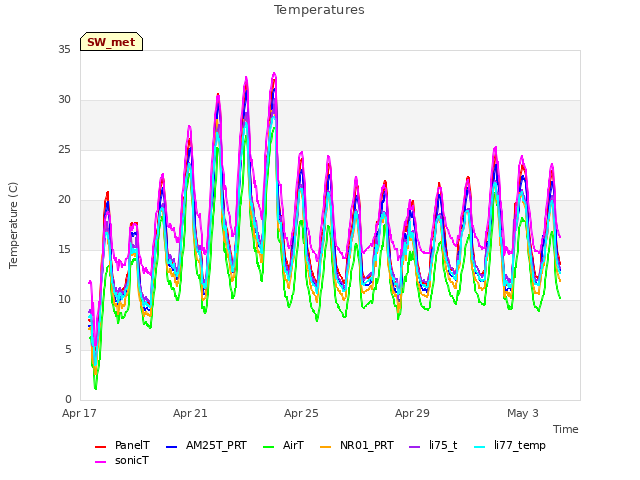640x480 pixels.
Task: Click the May 3 x-axis label
Action: click(523, 413)
